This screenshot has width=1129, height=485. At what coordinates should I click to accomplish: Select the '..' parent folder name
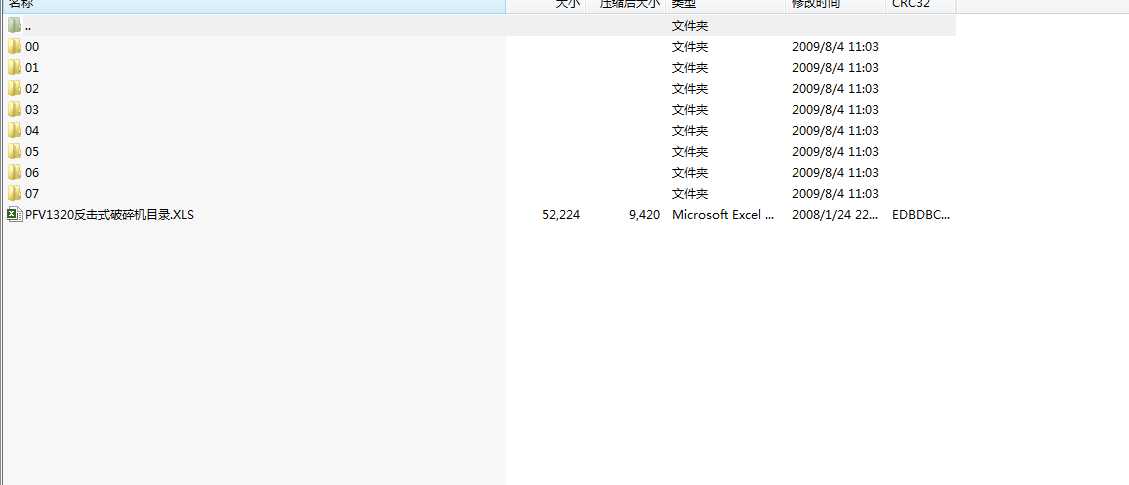(x=28, y=27)
